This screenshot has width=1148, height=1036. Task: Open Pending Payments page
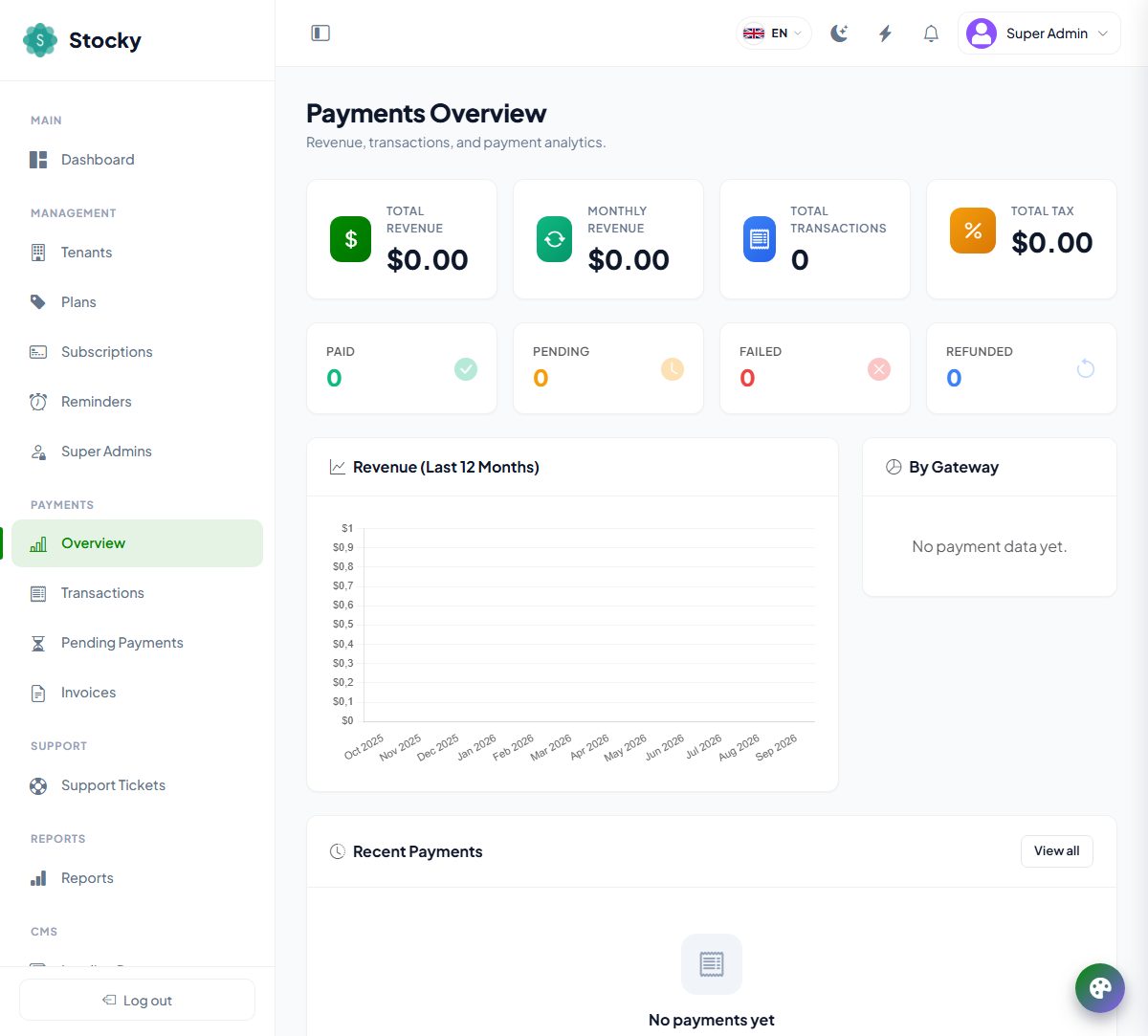pyautogui.click(x=137, y=643)
